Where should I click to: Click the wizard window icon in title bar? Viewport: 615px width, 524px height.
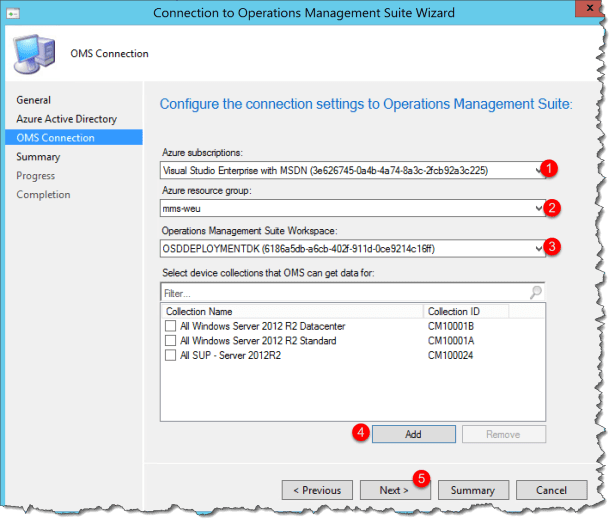13,14
